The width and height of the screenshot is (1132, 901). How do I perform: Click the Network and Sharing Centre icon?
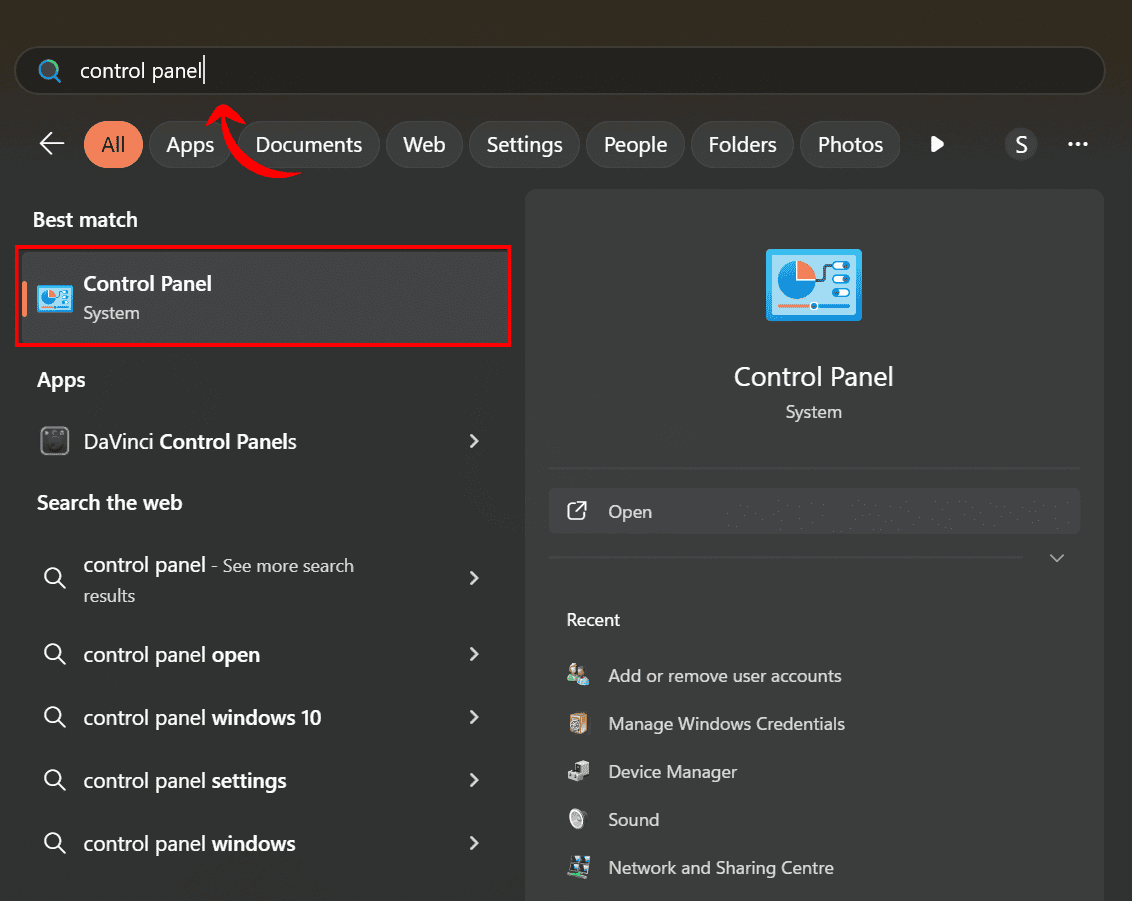(578, 867)
